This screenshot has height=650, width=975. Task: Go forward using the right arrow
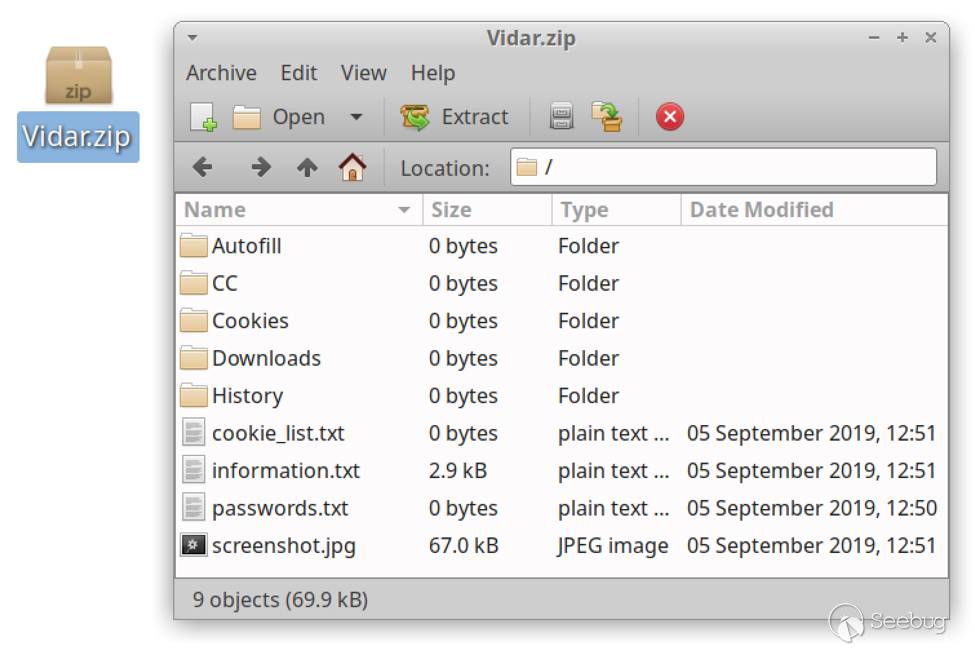click(x=260, y=168)
